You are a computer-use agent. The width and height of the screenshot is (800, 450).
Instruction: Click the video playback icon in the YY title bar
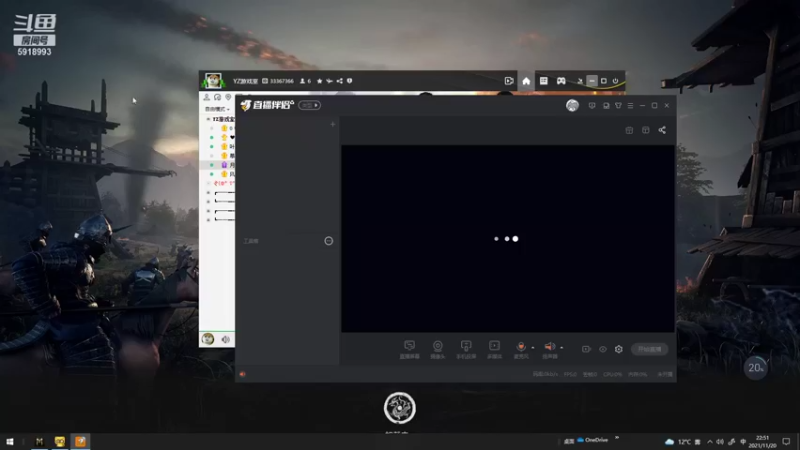point(509,81)
